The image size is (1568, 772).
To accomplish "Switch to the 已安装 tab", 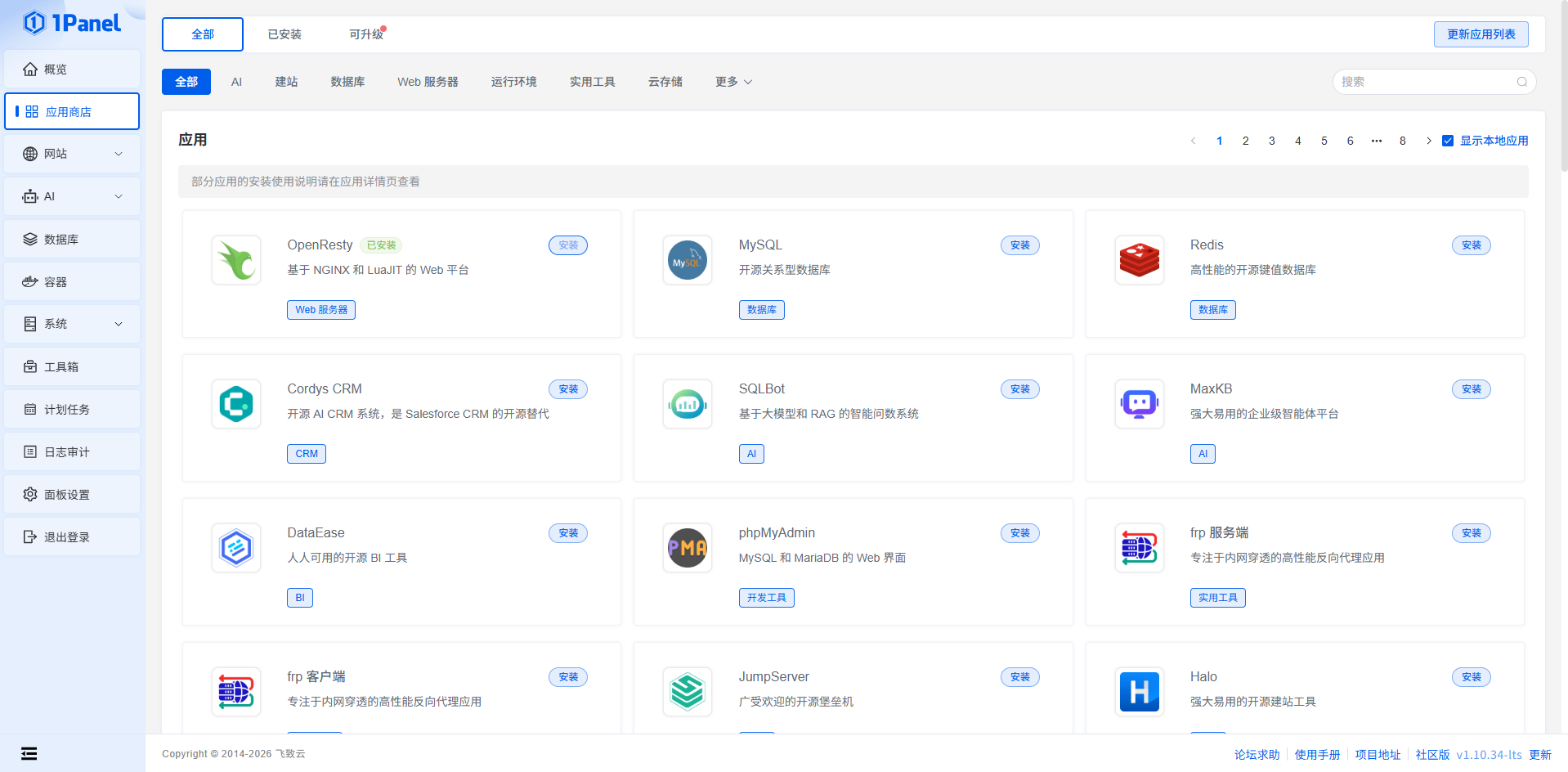I will [284, 34].
